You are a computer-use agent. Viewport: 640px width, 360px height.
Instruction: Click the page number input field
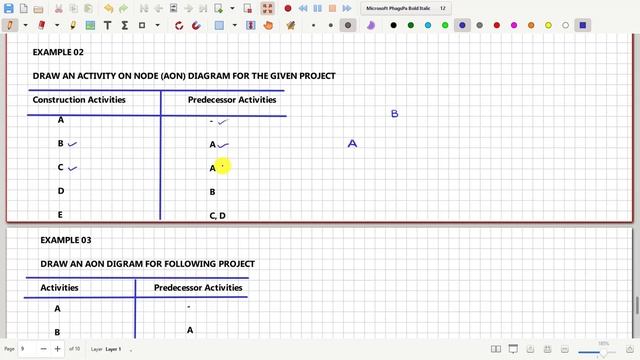[x=27, y=349]
